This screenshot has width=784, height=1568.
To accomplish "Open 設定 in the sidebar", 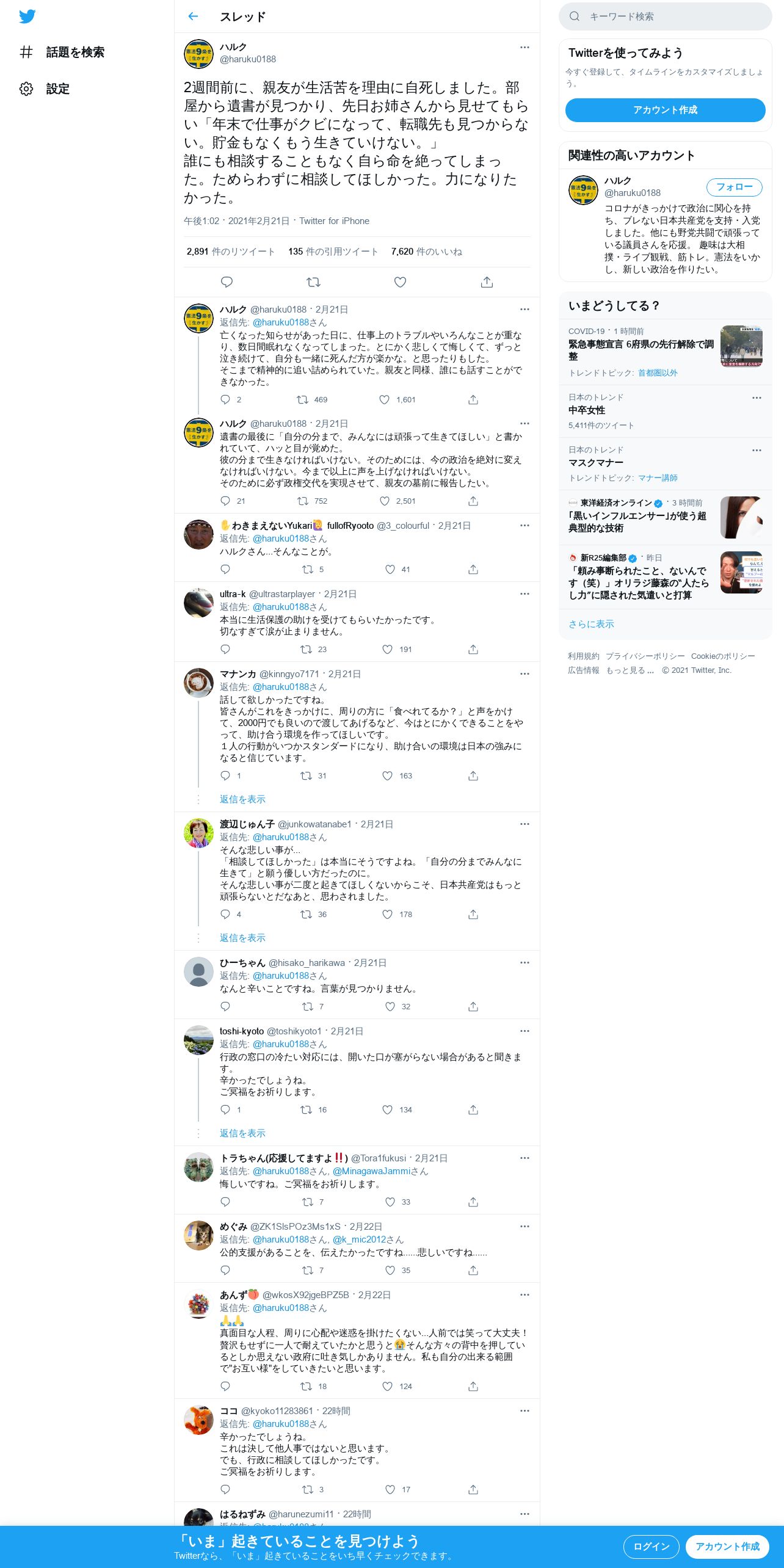I will pos(58,89).
